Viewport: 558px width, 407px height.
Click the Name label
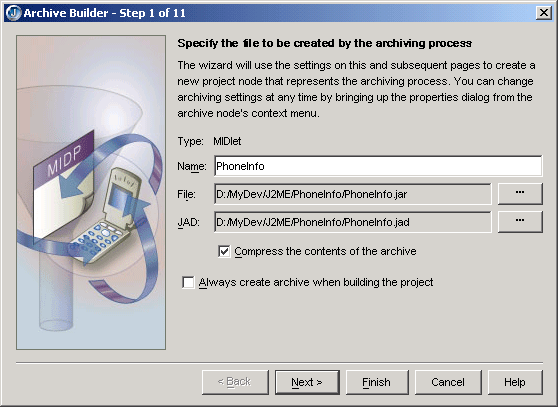[x=192, y=166]
